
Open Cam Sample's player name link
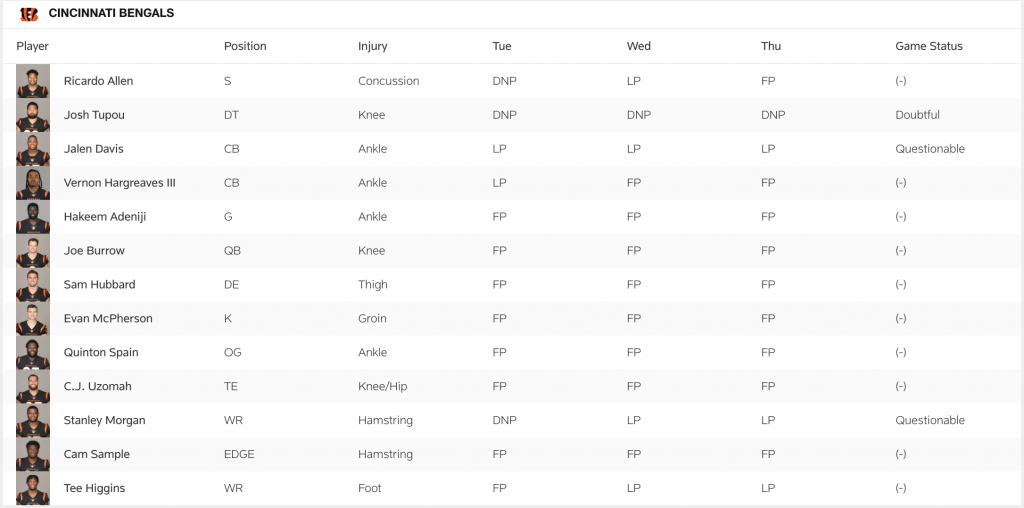click(96, 455)
